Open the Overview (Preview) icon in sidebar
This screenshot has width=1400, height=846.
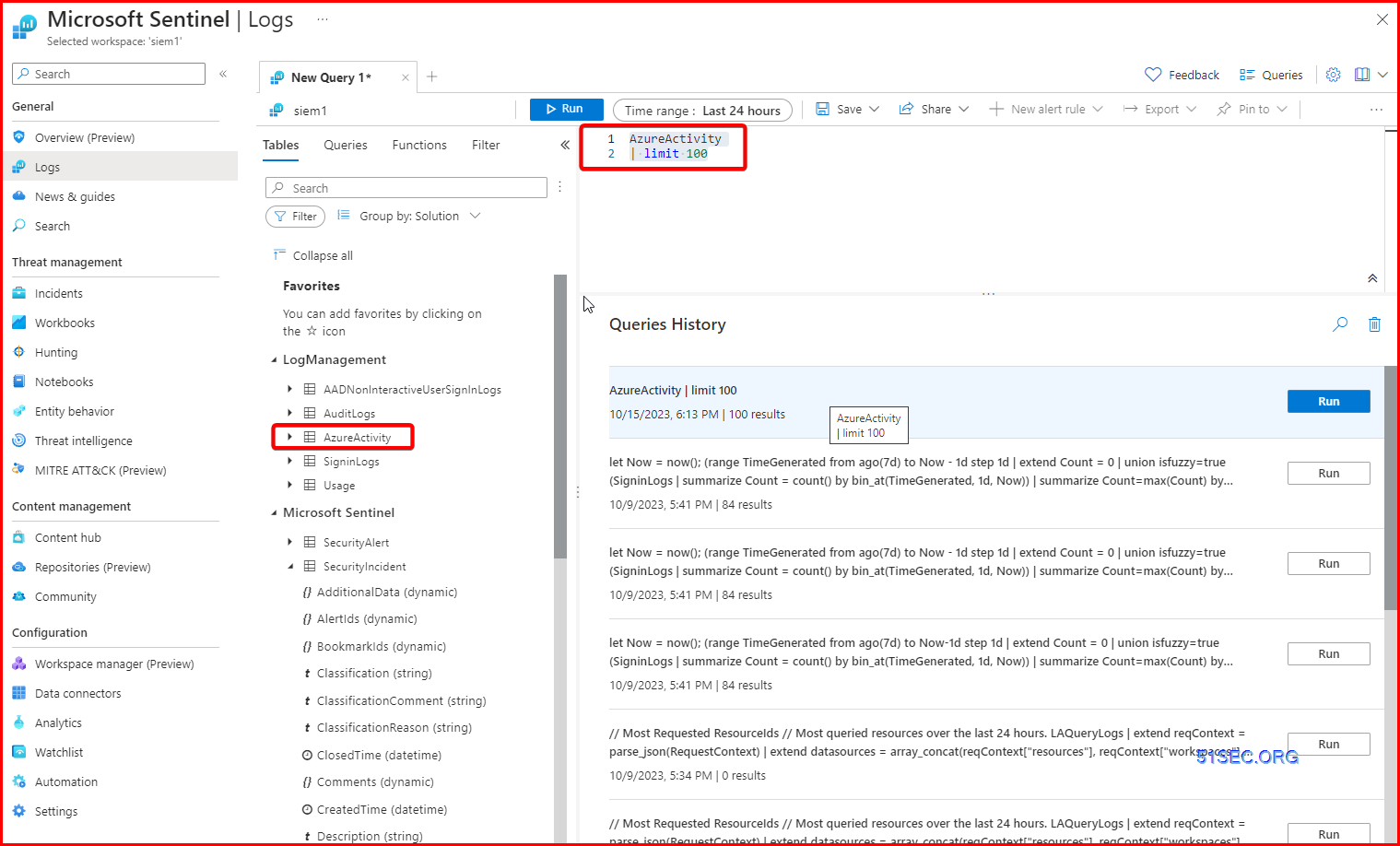click(x=18, y=137)
